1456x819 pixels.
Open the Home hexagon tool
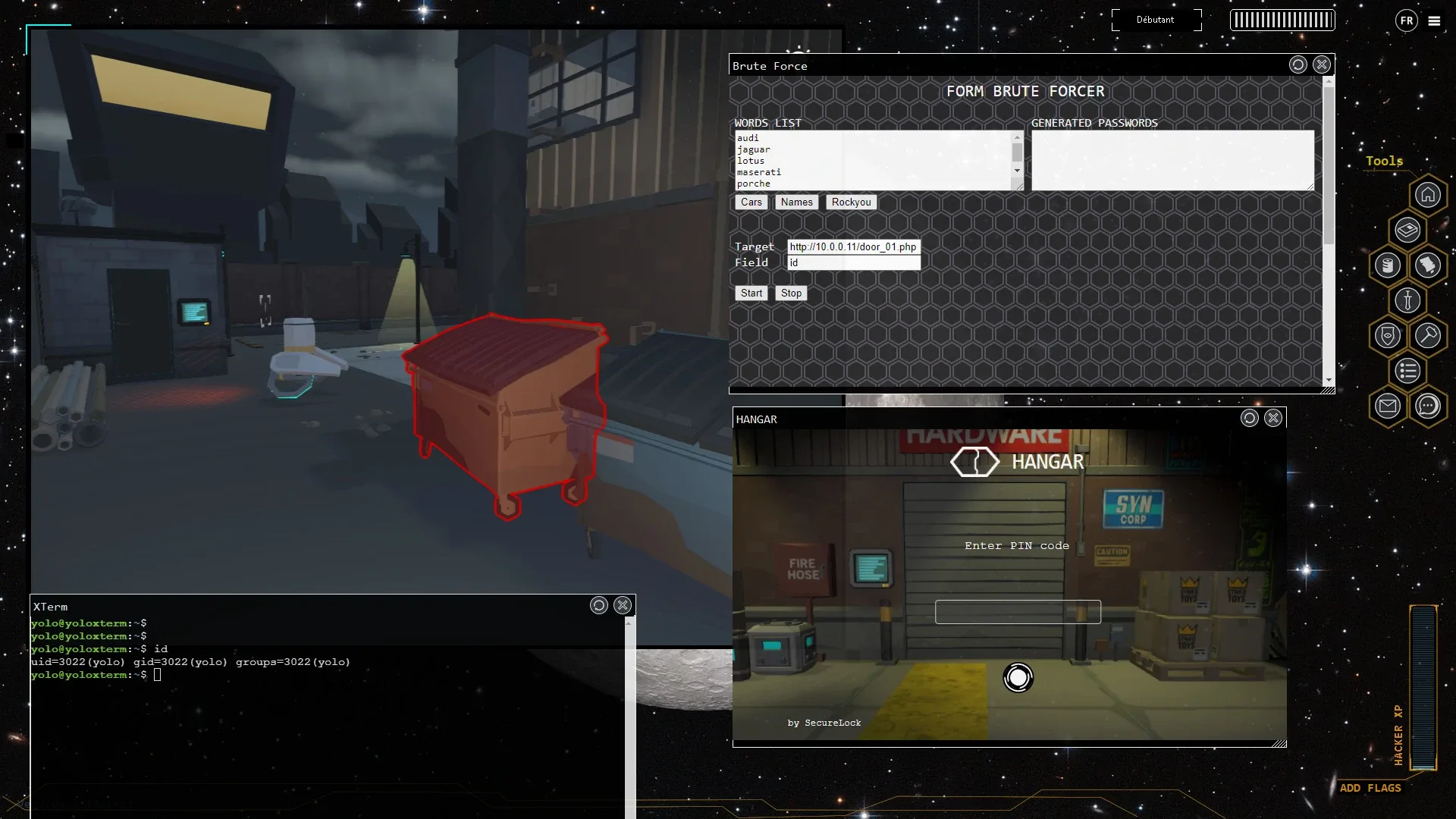tap(1427, 195)
